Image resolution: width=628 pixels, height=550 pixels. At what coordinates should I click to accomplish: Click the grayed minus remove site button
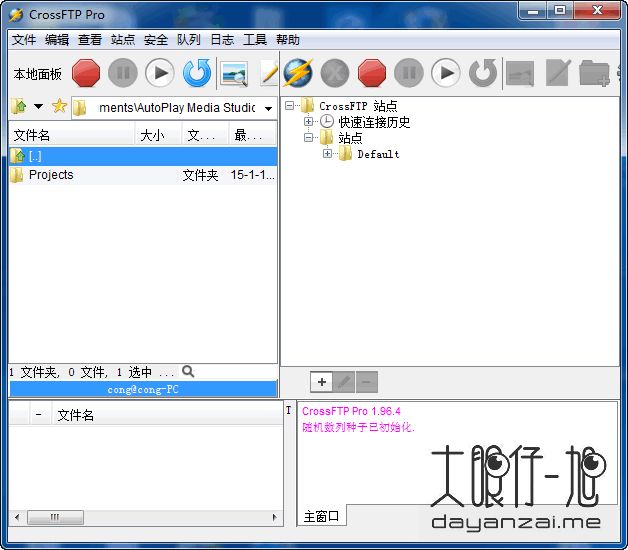[x=366, y=382]
